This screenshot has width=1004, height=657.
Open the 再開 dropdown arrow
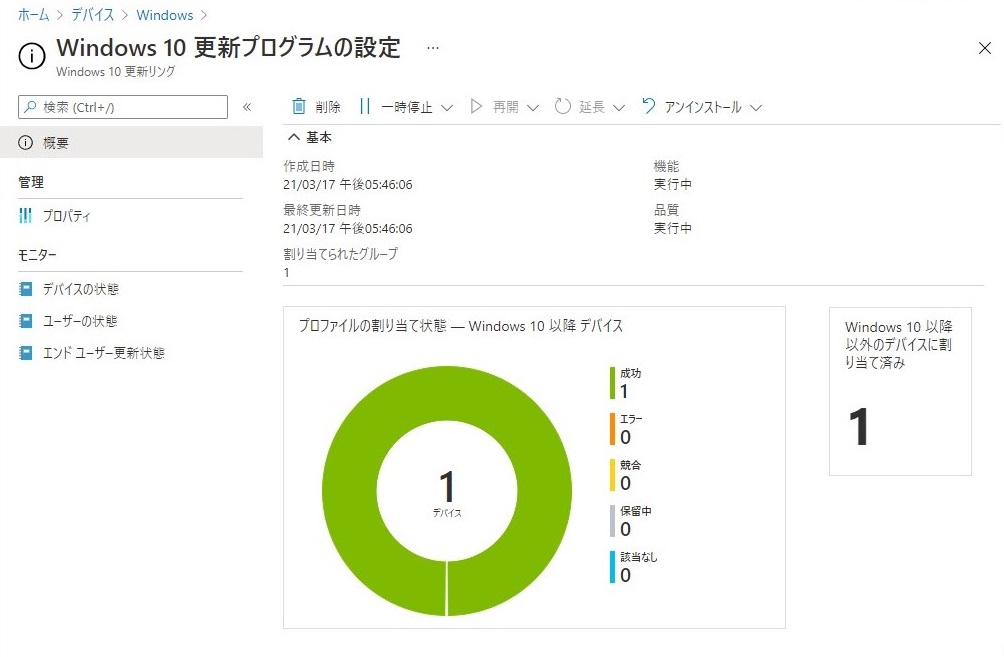(x=533, y=108)
